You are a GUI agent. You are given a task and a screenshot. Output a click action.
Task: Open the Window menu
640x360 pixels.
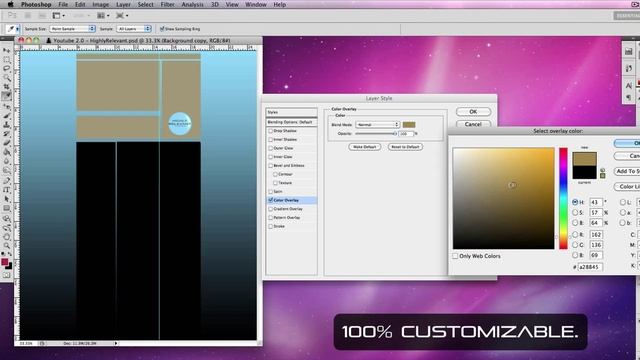coord(256,4)
